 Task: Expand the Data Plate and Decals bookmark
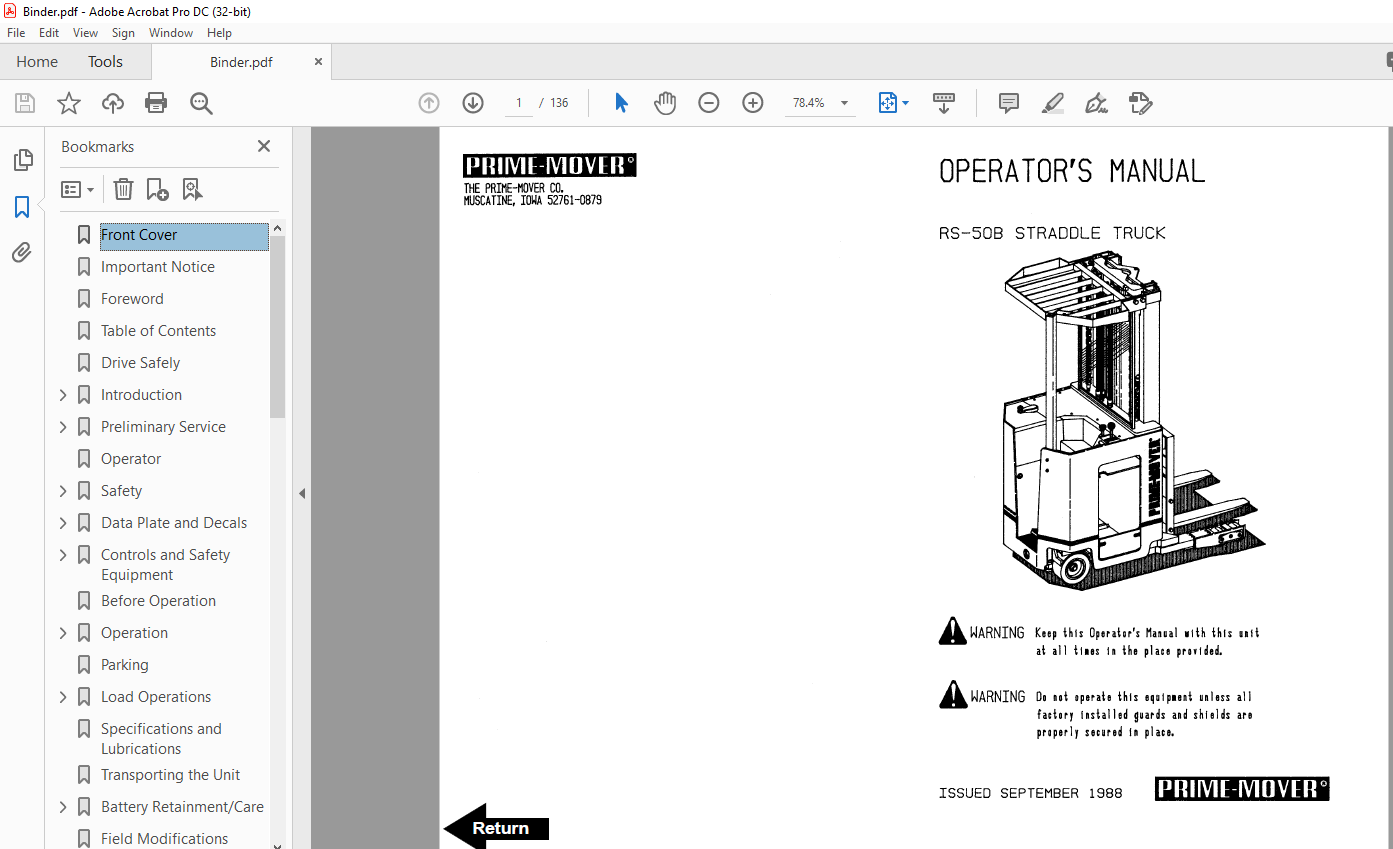(x=64, y=523)
